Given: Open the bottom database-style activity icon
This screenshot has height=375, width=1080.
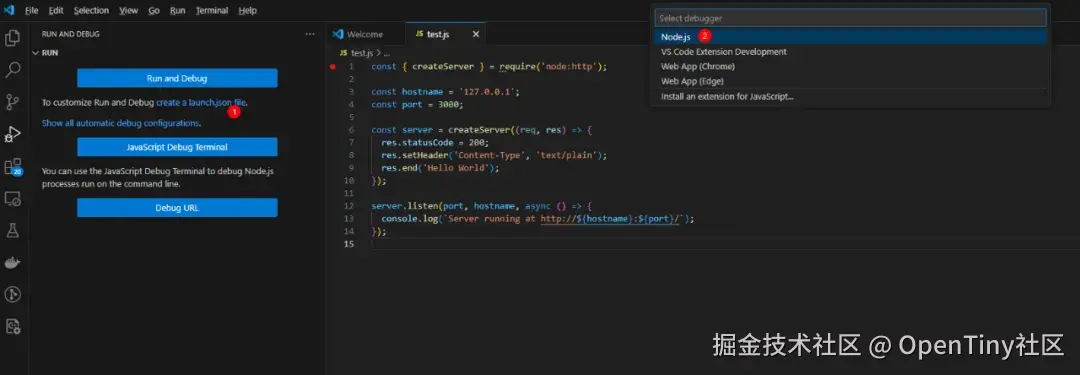Looking at the screenshot, I should [12, 326].
